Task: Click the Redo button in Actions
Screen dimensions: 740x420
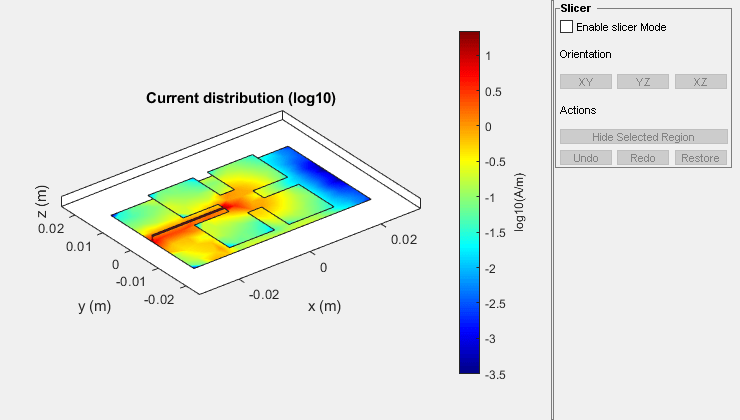Action: point(642,158)
